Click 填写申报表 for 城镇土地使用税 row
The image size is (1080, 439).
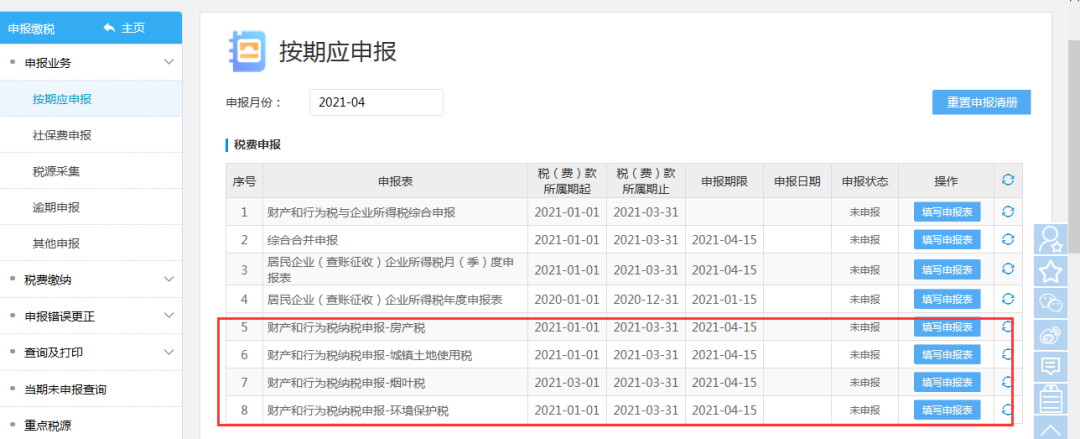(x=947, y=355)
